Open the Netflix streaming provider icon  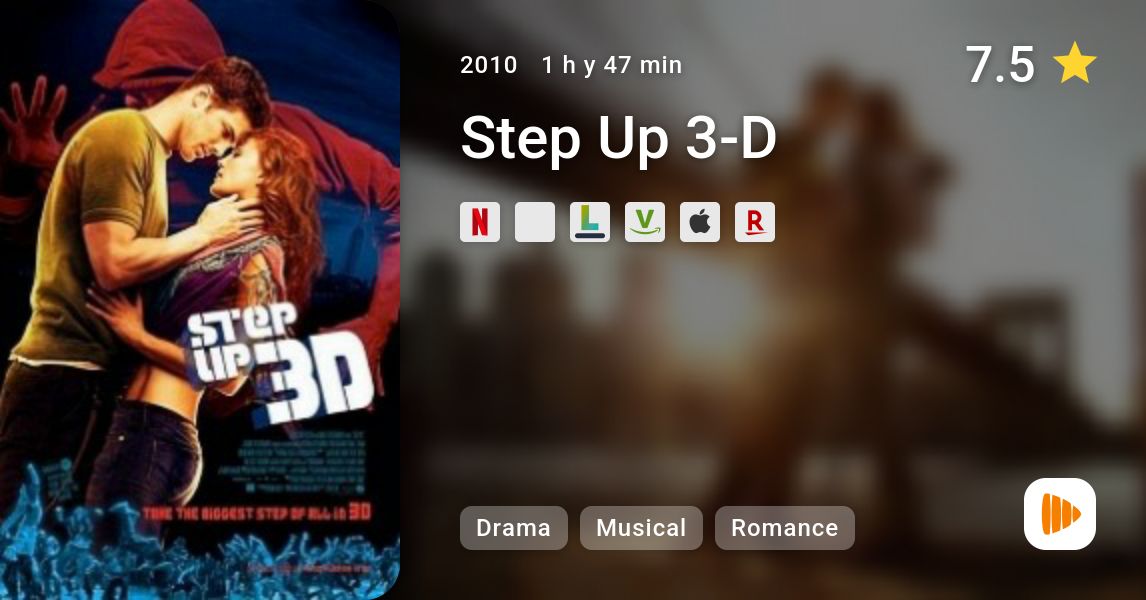pyautogui.click(x=480, y=222)
